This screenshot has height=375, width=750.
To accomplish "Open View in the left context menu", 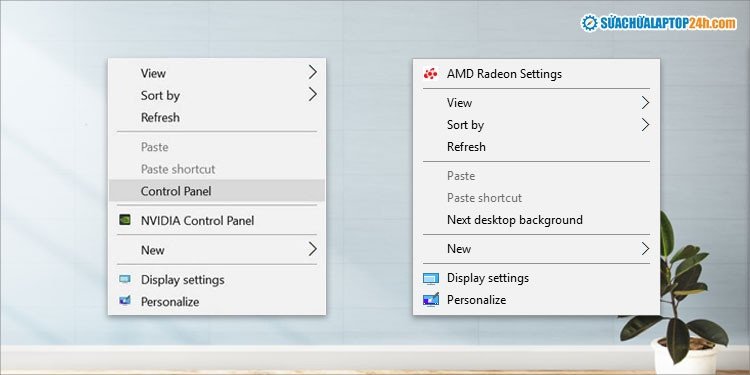I will pyautogui.click(x=217, y=73).
